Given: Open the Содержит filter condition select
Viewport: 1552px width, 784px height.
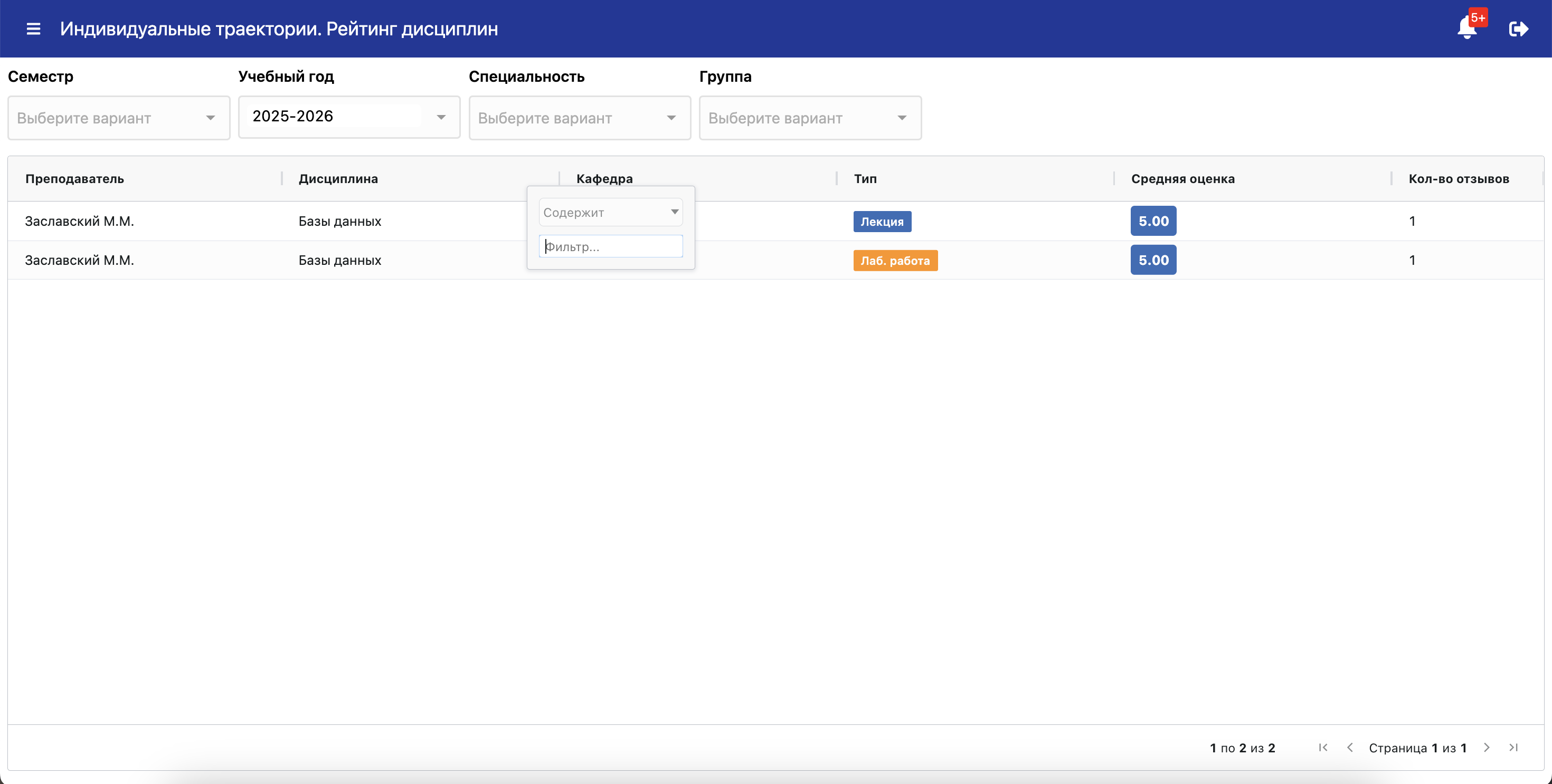Looking at the screenshot, I should pos(610,212).
